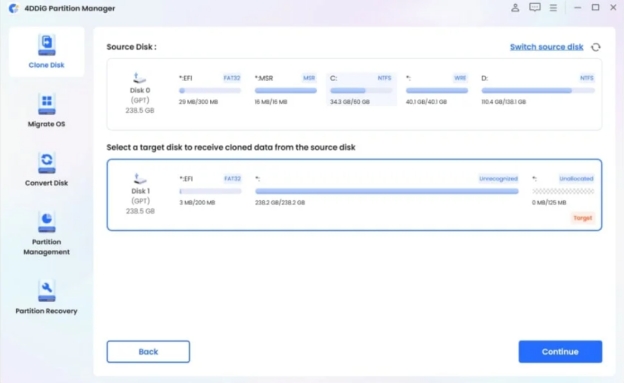The width and height of the screenshot is (624, 383).
Task: Click the NTFS label of the D: partition
Action: click(587, 78)
